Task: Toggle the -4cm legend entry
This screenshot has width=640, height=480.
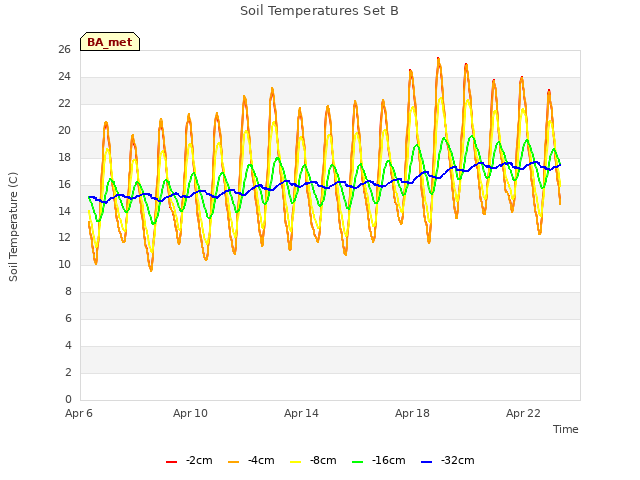Action: pos(251,460)
